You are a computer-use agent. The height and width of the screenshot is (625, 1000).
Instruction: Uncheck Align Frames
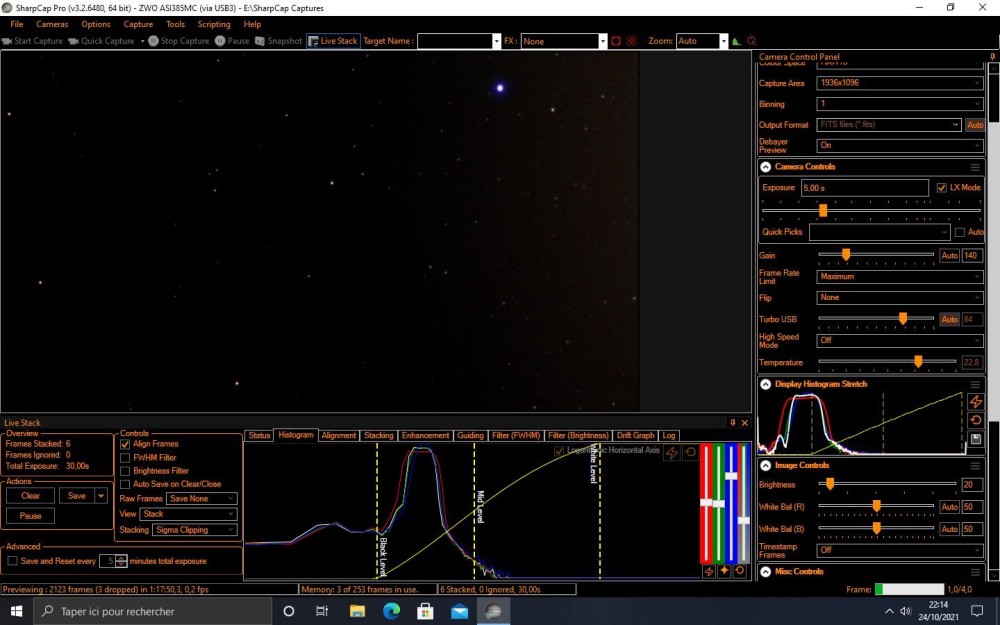pos(125,444)
